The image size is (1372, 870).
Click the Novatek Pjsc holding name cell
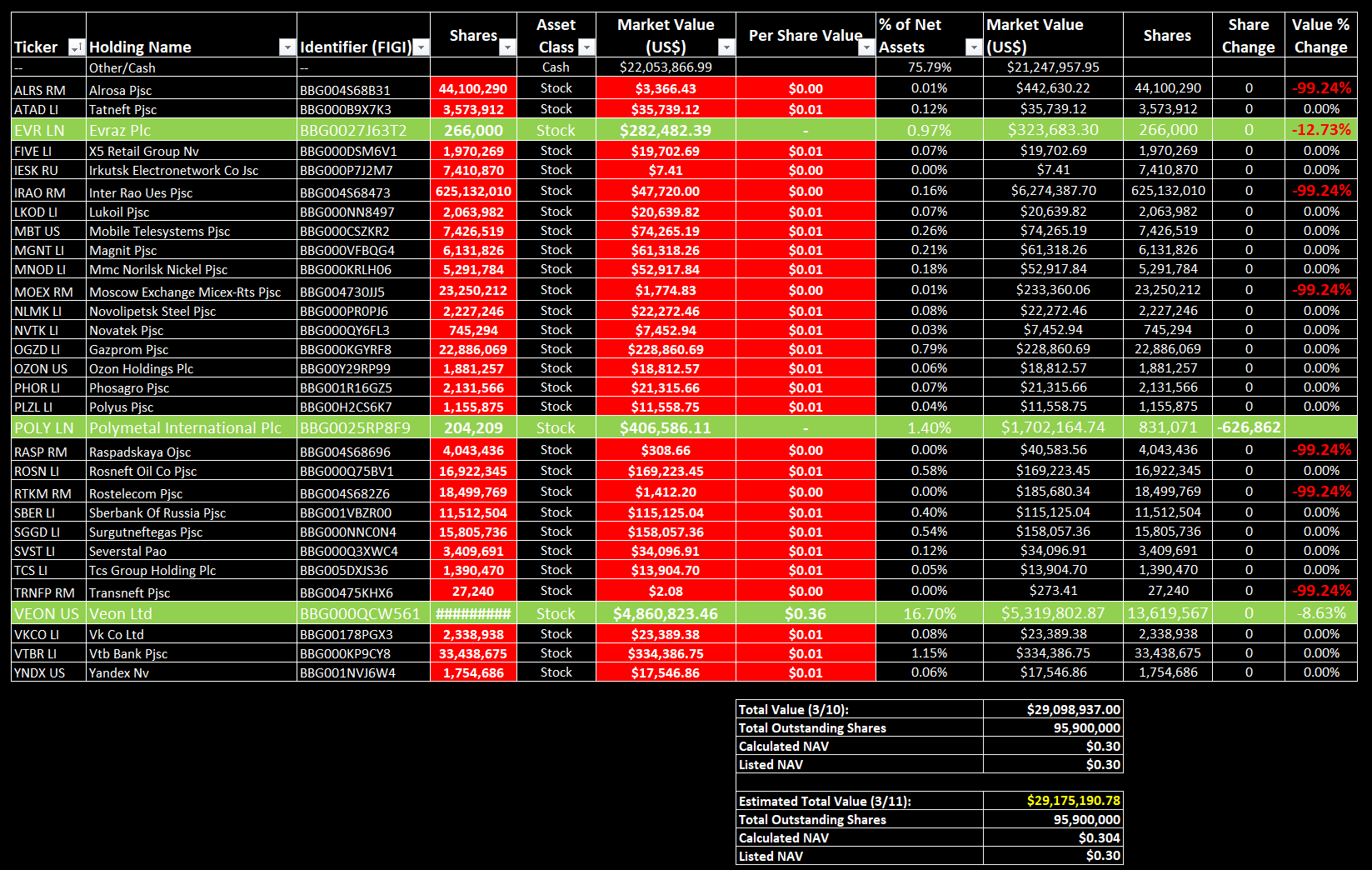(192, 330)
